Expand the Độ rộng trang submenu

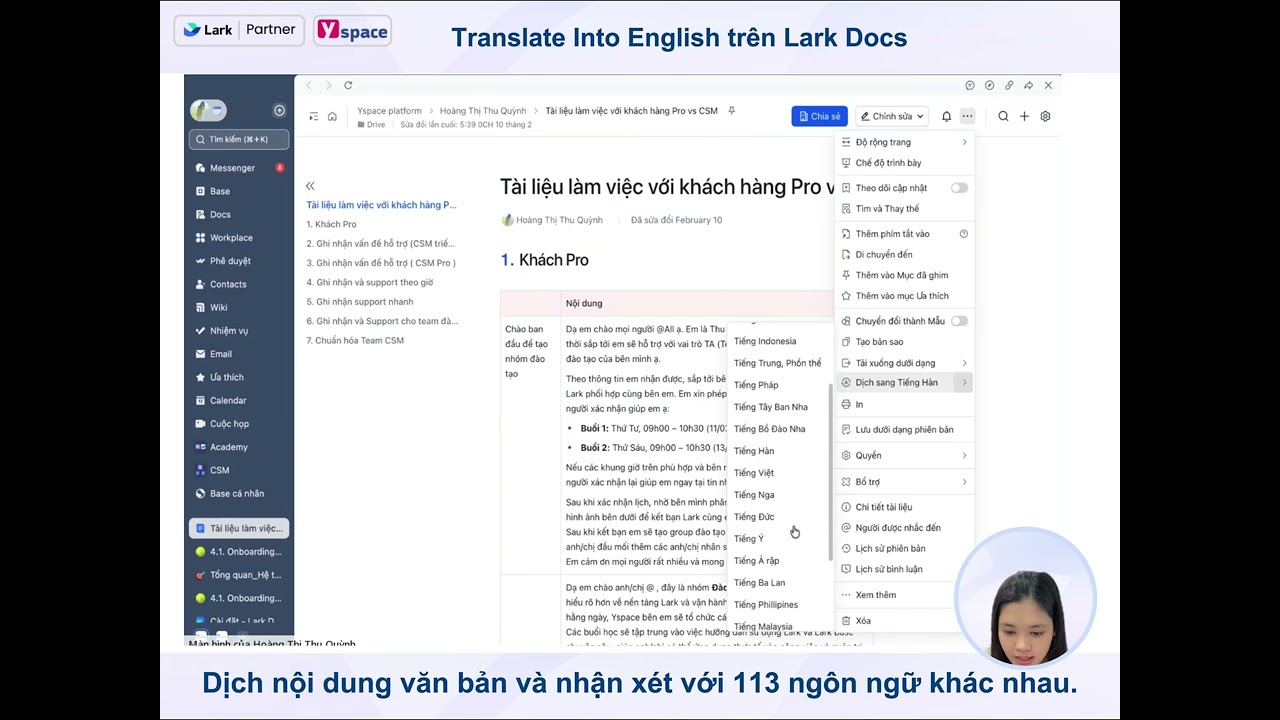click(x=904, y=142)
